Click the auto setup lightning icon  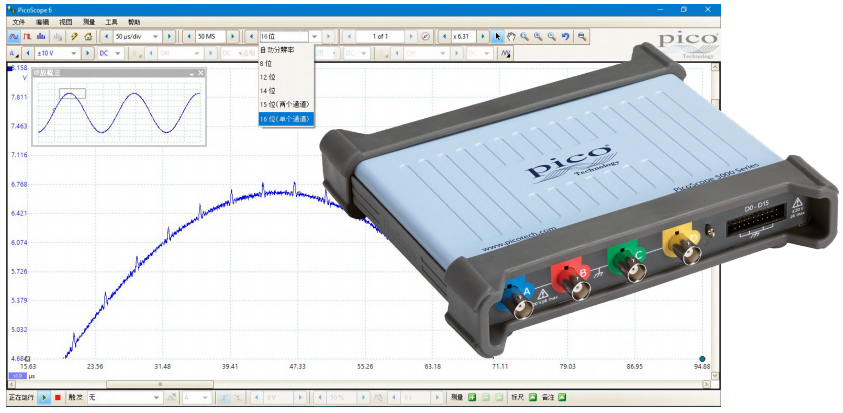click(x=75, y=37)
